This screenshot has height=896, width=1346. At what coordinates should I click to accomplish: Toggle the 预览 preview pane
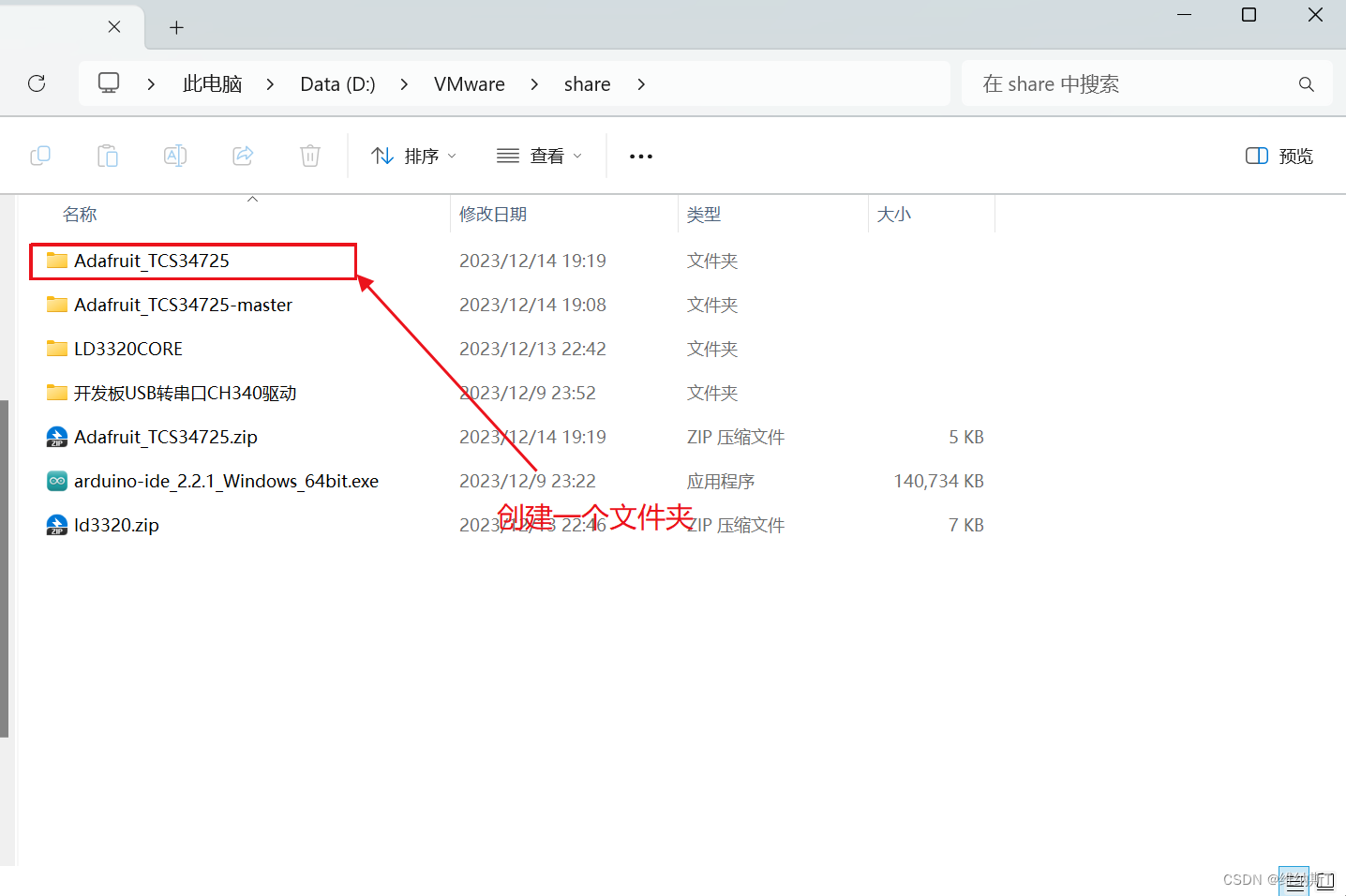1279,157
